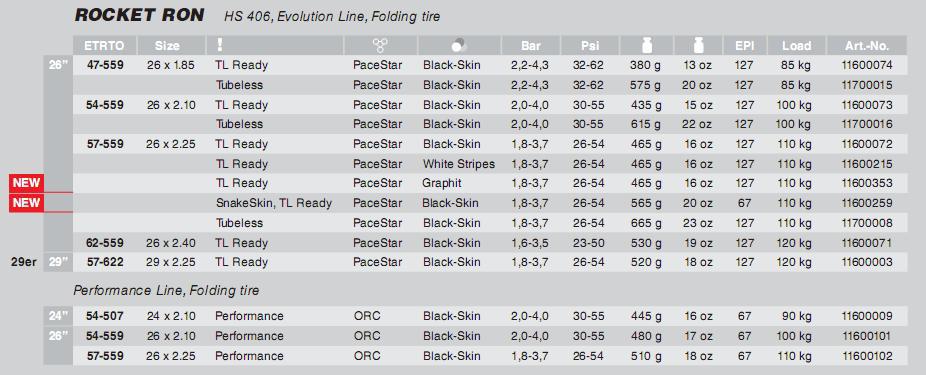
Task: Click the gram weight header icon
Action: click(x=646, y=45)
